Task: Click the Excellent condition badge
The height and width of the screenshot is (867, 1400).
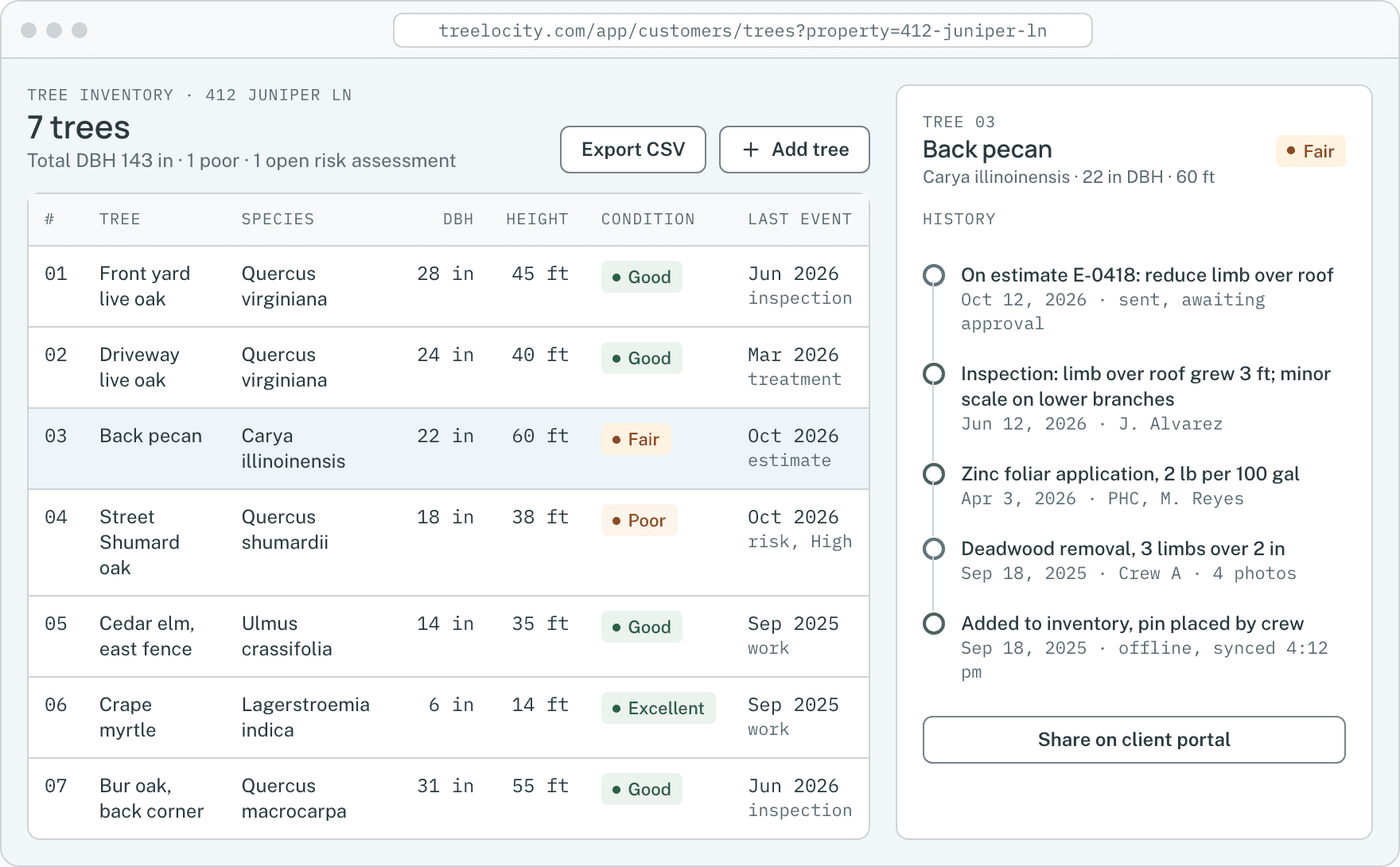Action: pyautogui.click(x=658, y=708)
